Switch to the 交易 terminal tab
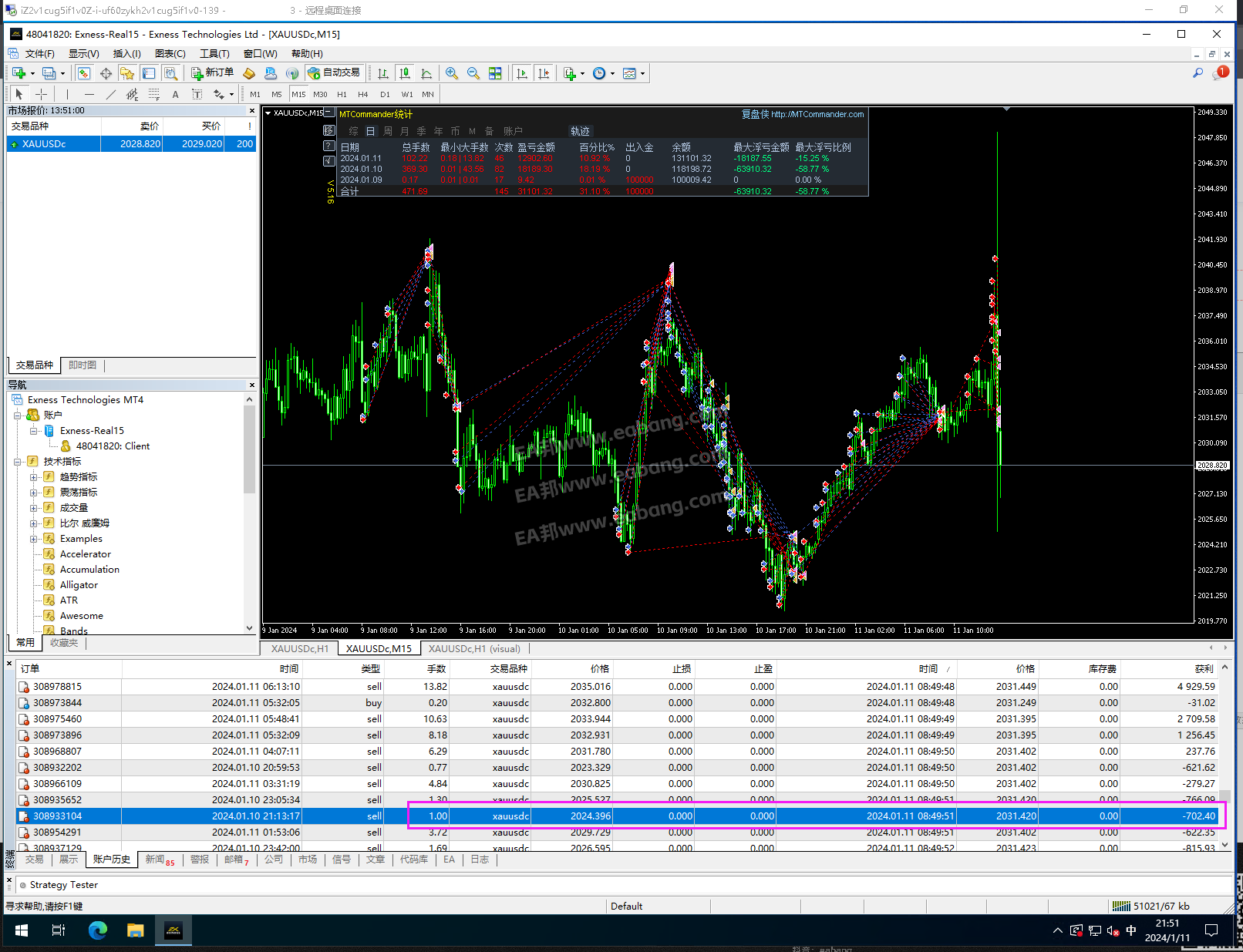This screenshot has width=1243, height=952. [34, 859]
